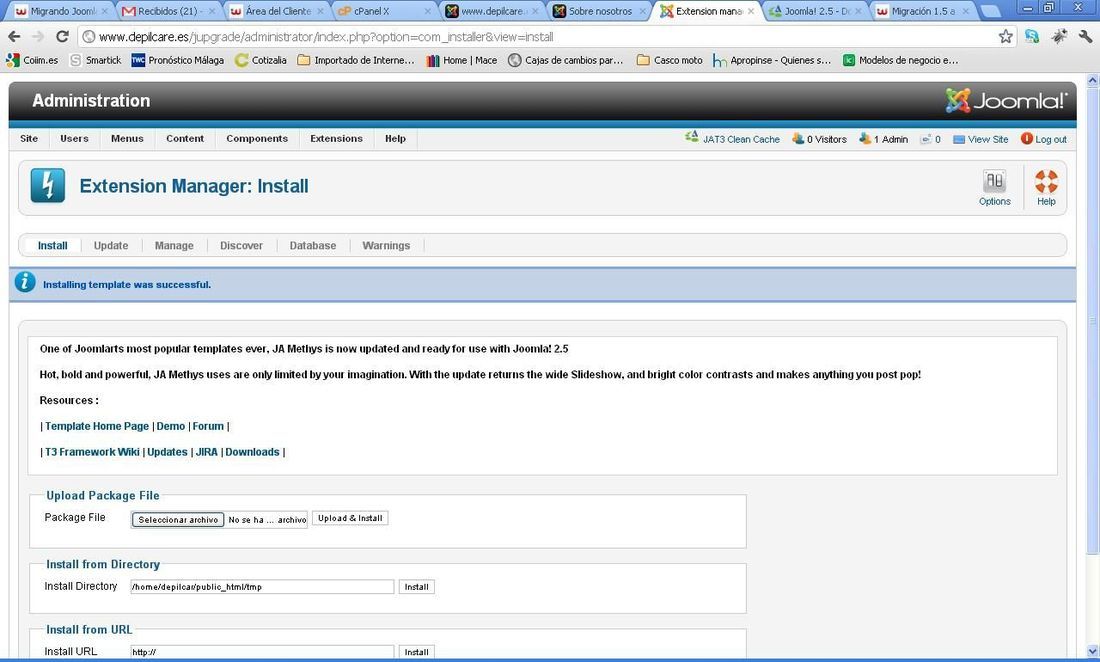Click the messages icon showing 0
Screen dimensions: 1100x662
click(x=926, y=139)
